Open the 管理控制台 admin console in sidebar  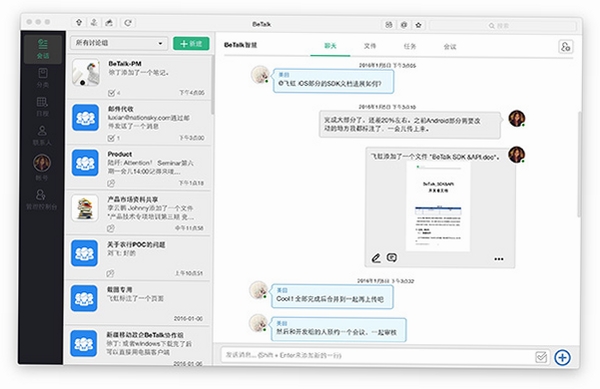tap(41, 200)
